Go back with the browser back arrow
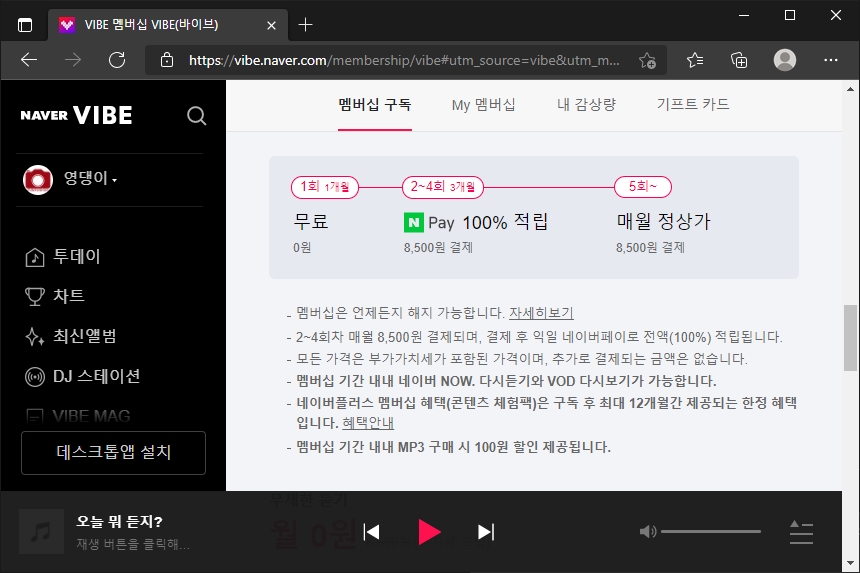 click(29, 60)
